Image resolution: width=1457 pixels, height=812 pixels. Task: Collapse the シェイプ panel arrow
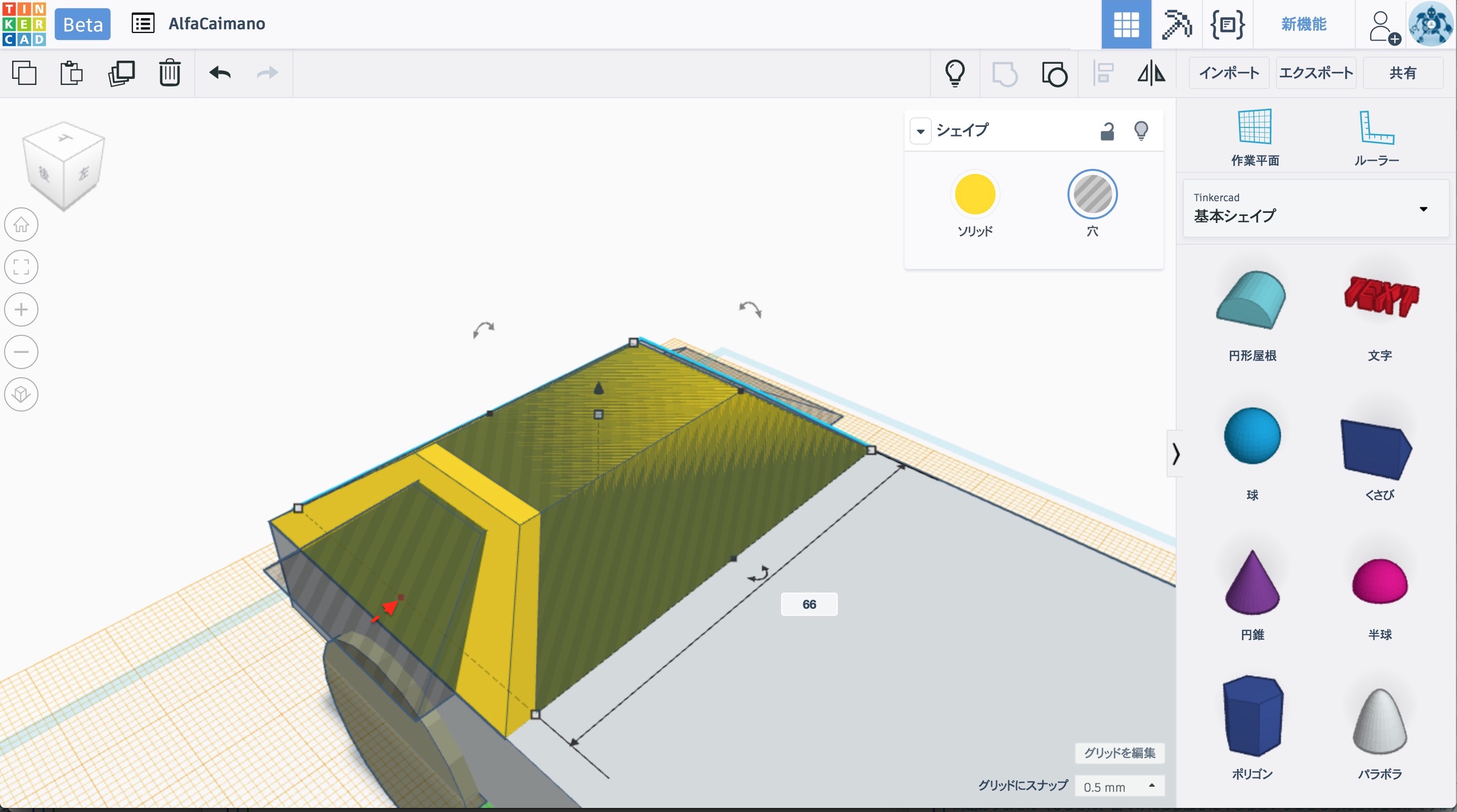[x=921, y=131]
